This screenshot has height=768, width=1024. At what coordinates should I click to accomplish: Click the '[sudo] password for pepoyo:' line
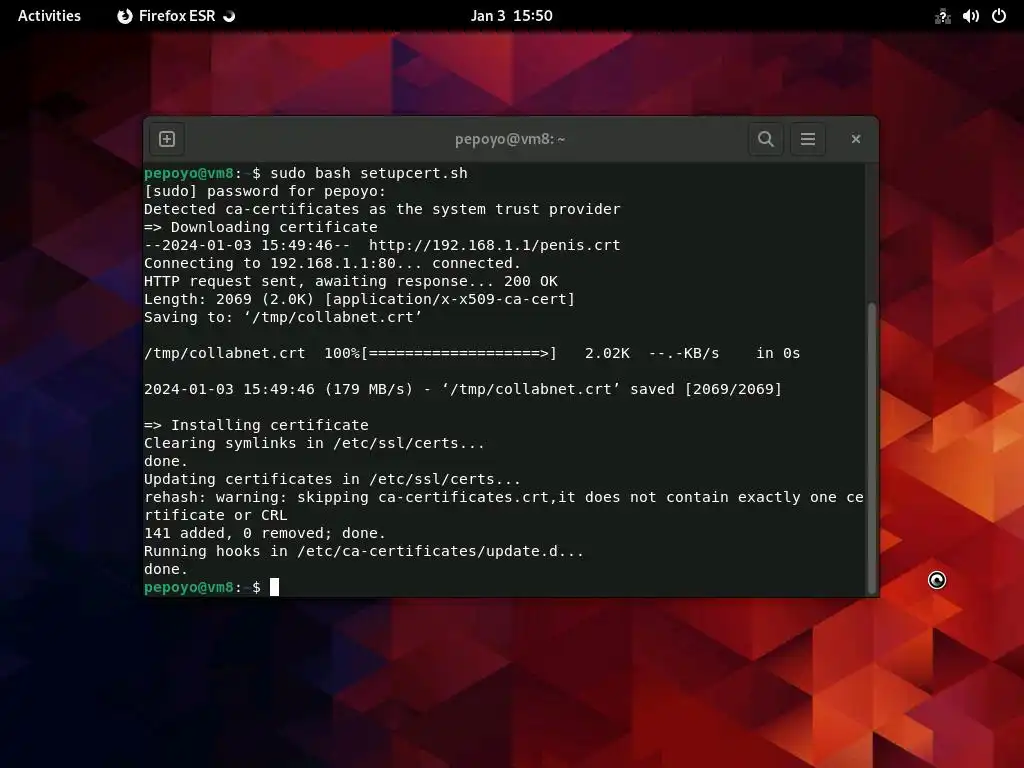265,191
